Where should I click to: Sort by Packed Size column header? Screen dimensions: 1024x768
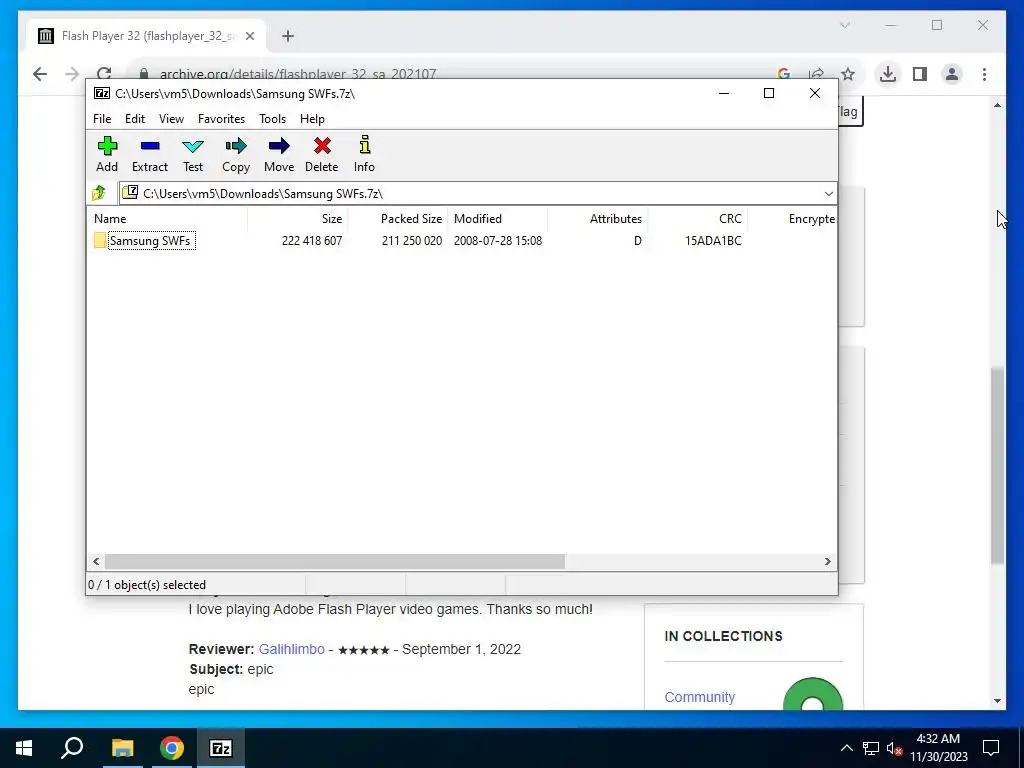398,219
